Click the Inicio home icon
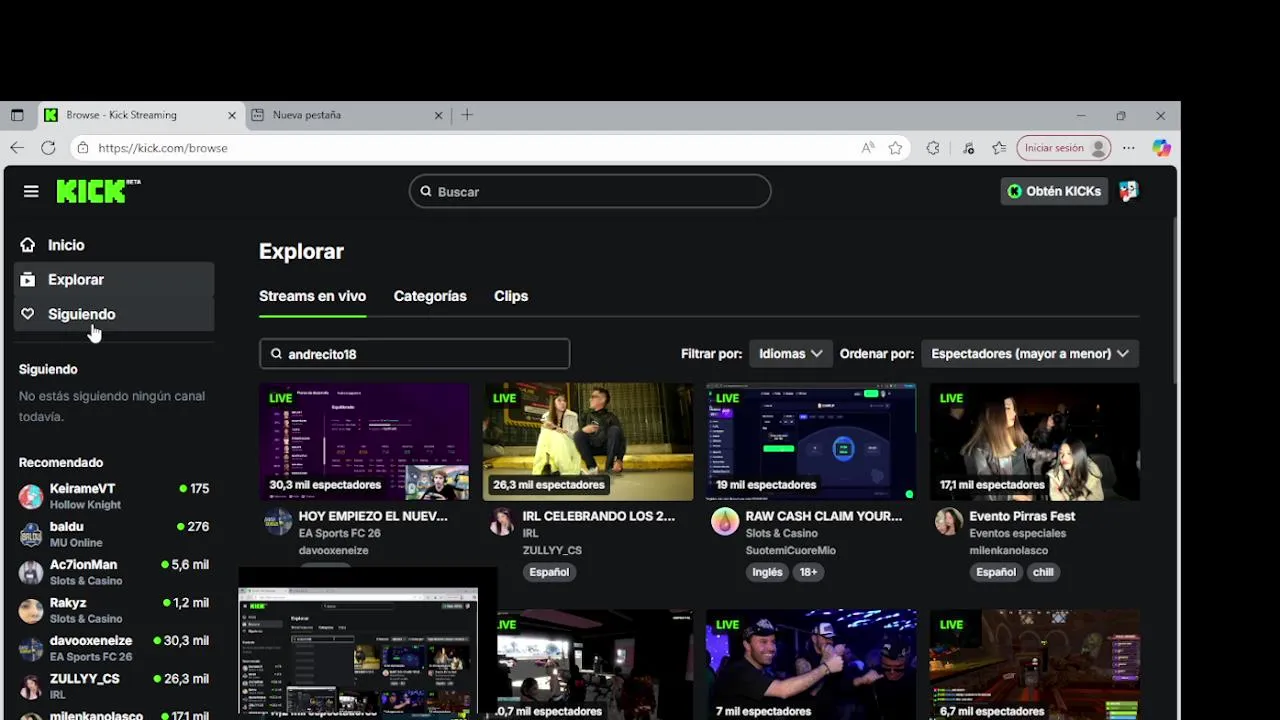Image resolution: width=1280 pixels, height=720 pixels. [28, 245]
